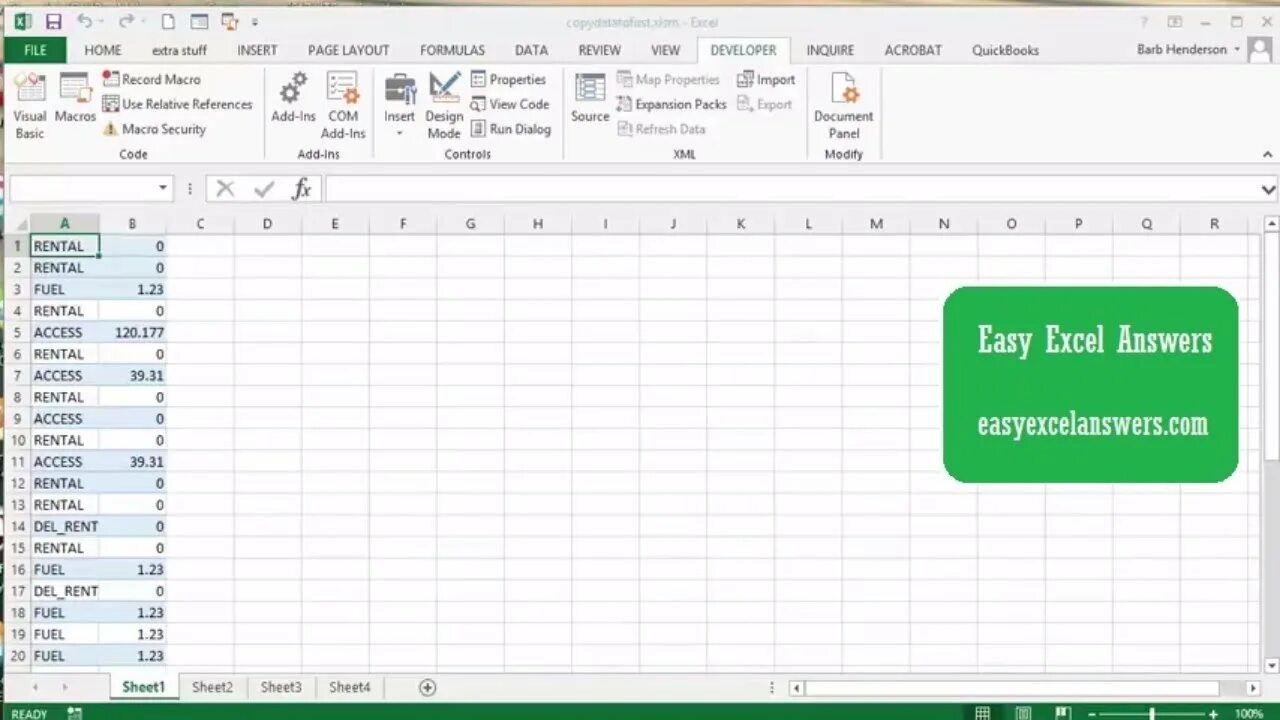
Task: Open COM Add-Ins manager
Action: click(343, 106)
